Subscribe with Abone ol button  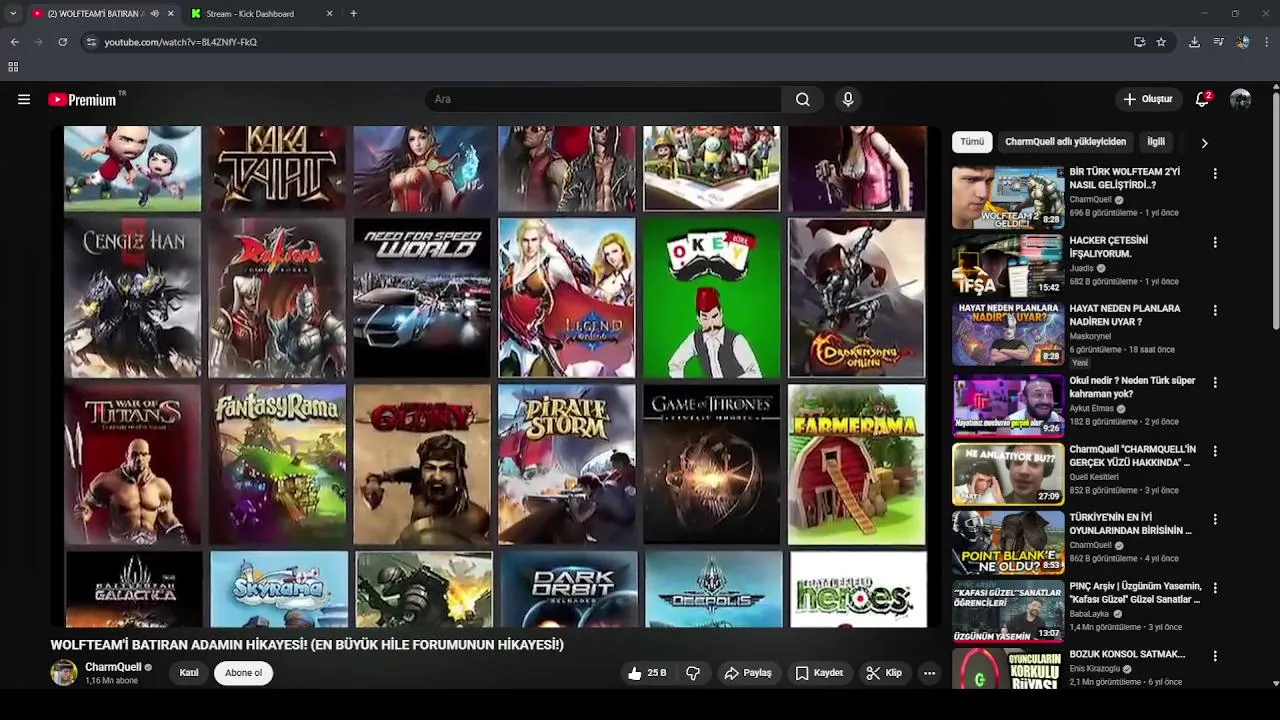[243, 673]
